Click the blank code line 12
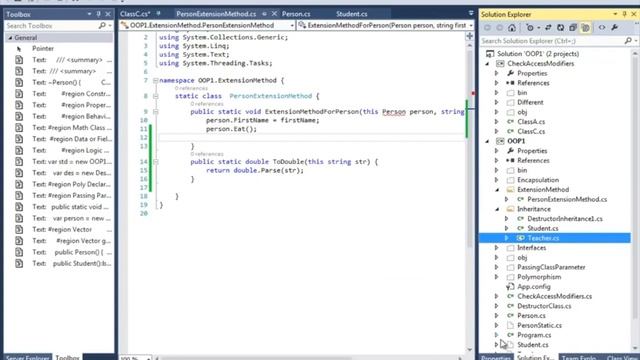640x360 pixels. point(311,137)
